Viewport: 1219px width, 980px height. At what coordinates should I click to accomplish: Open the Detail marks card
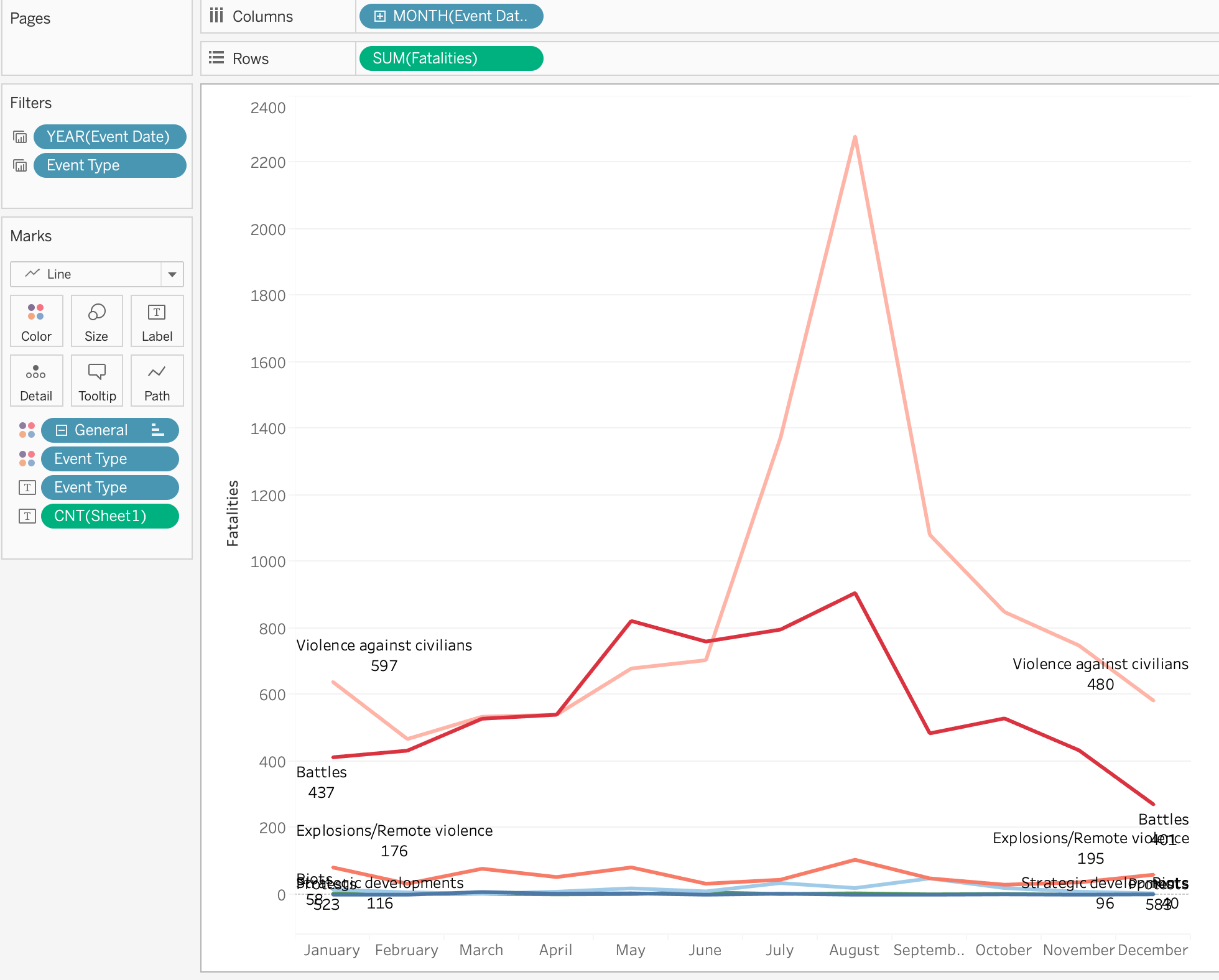[x=36, y=381]
